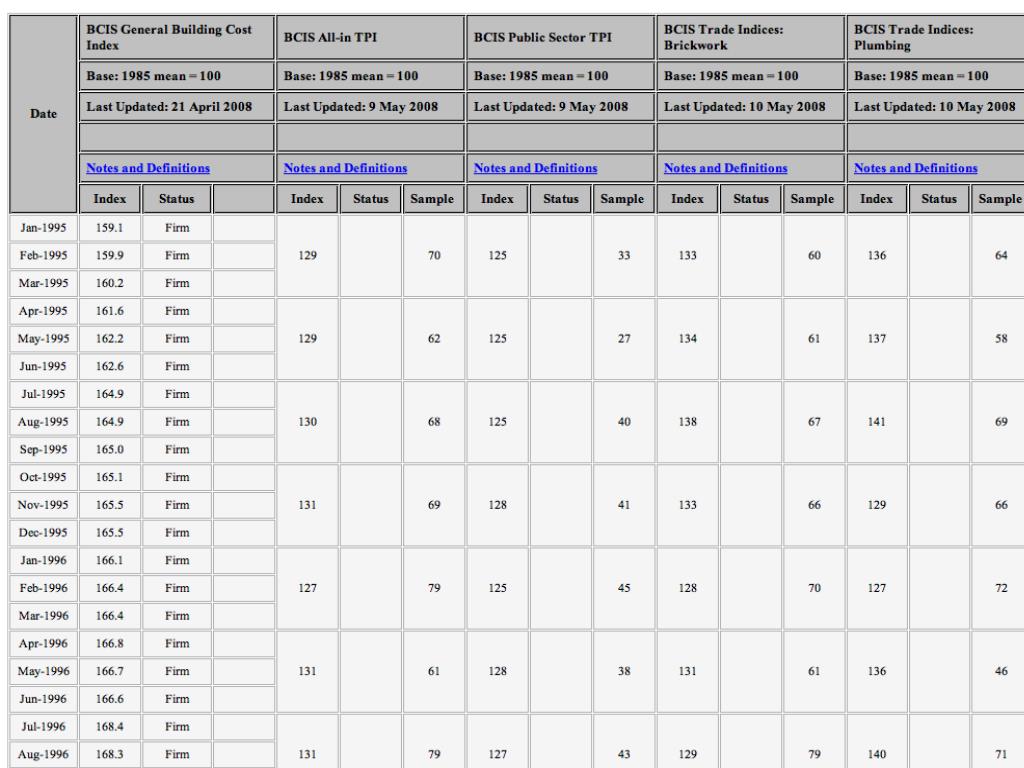
Task: Click index value 166.8 for Apr-1996
Action: [x=110, y=643]
